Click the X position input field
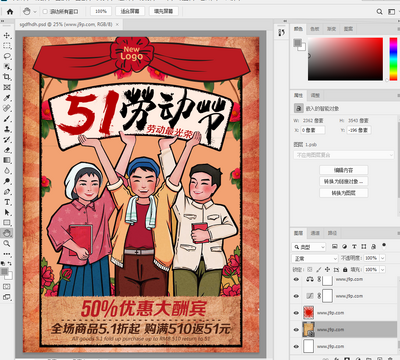400x360 pixels. [x=313, y=130]
